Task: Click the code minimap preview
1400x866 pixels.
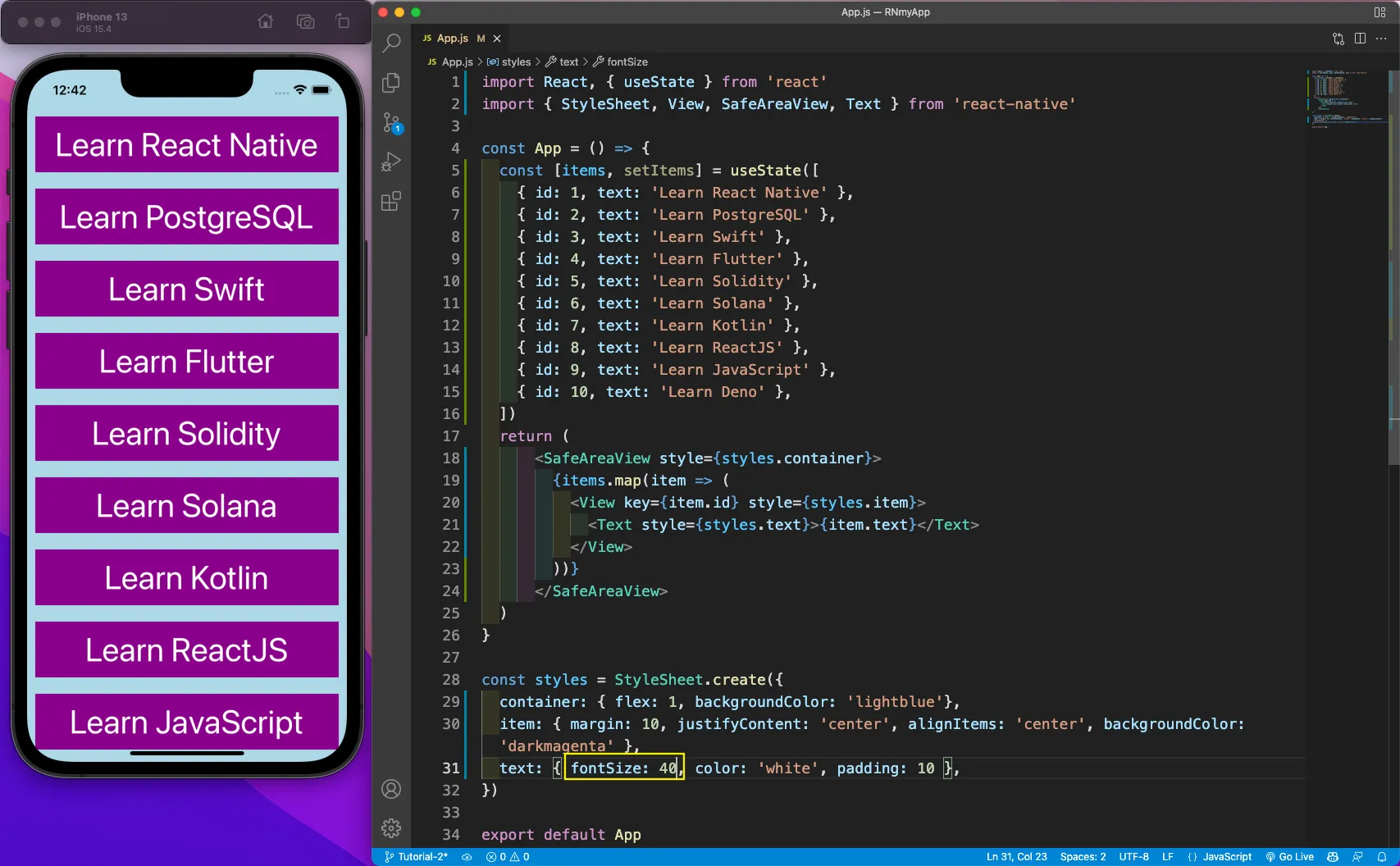Action: click(1346, 98)
